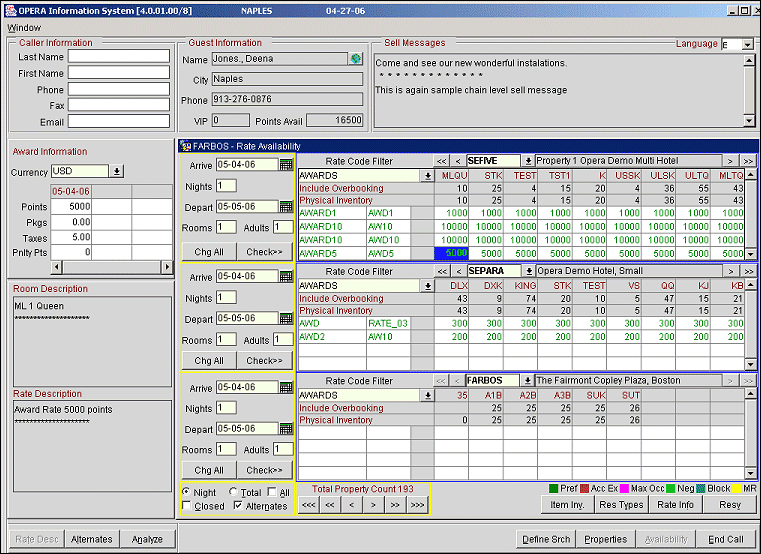
Task: Open Arrive calendar in the SEPARA panel
Action: 286,277
